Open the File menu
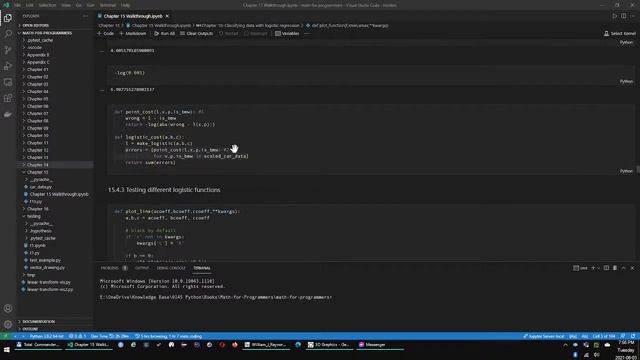The height and width of the screenshot is (360, 640). tap(18, 5)
